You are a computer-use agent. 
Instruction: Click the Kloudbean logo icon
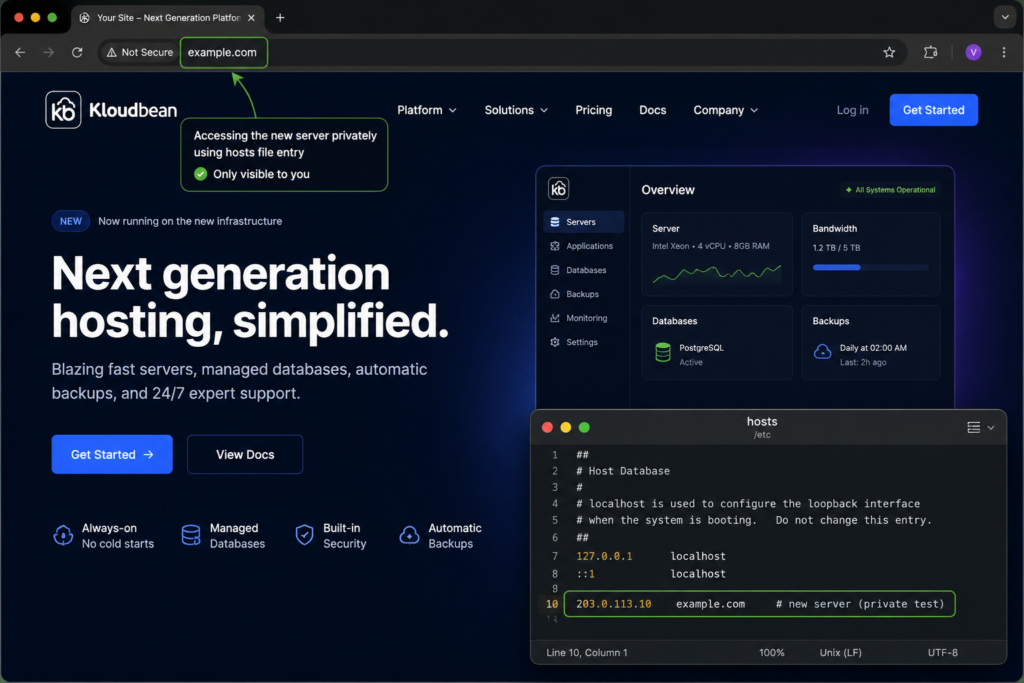[x=63, y=110]
